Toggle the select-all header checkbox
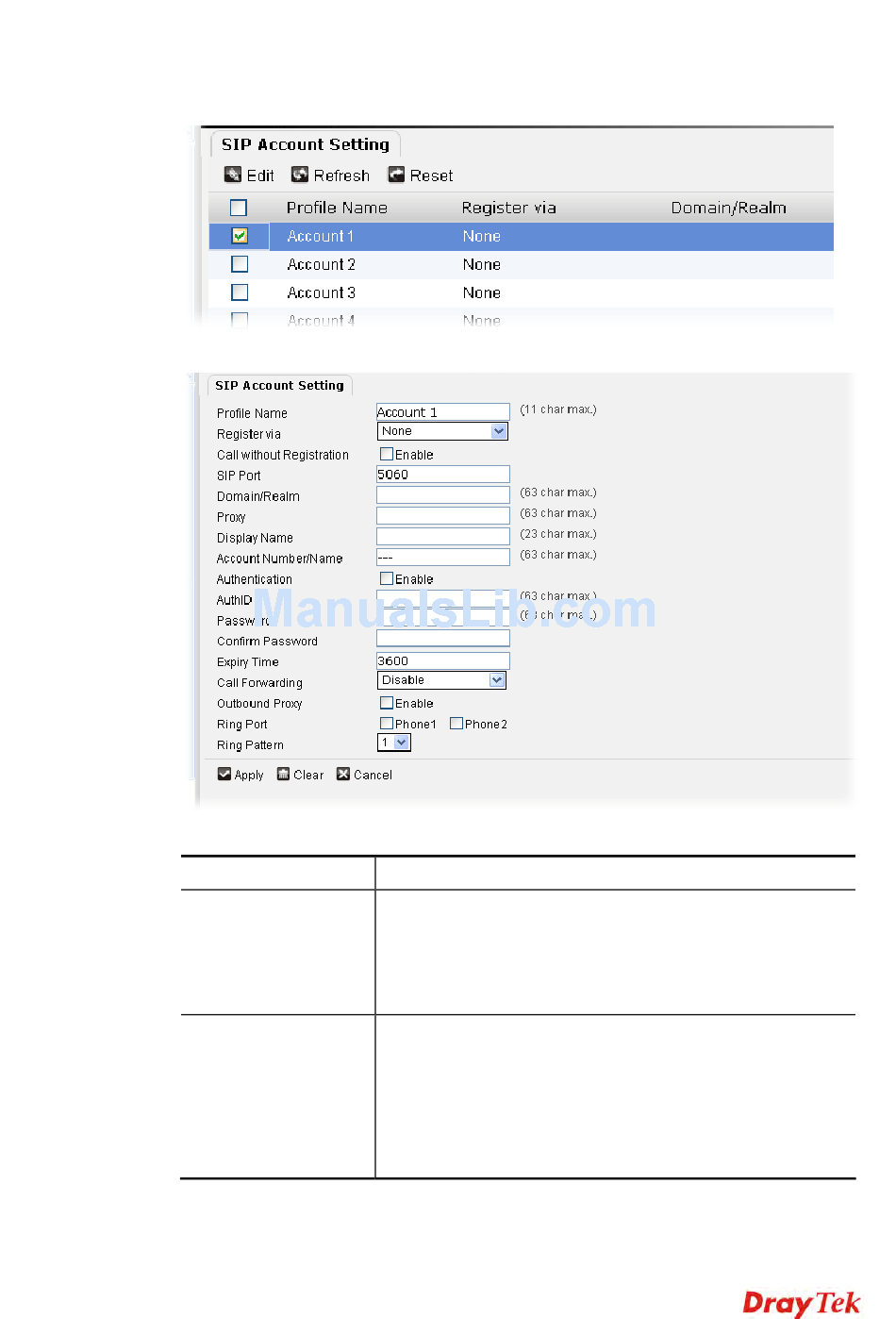Viewport: 896px width, 1319px height. [239, 208]
